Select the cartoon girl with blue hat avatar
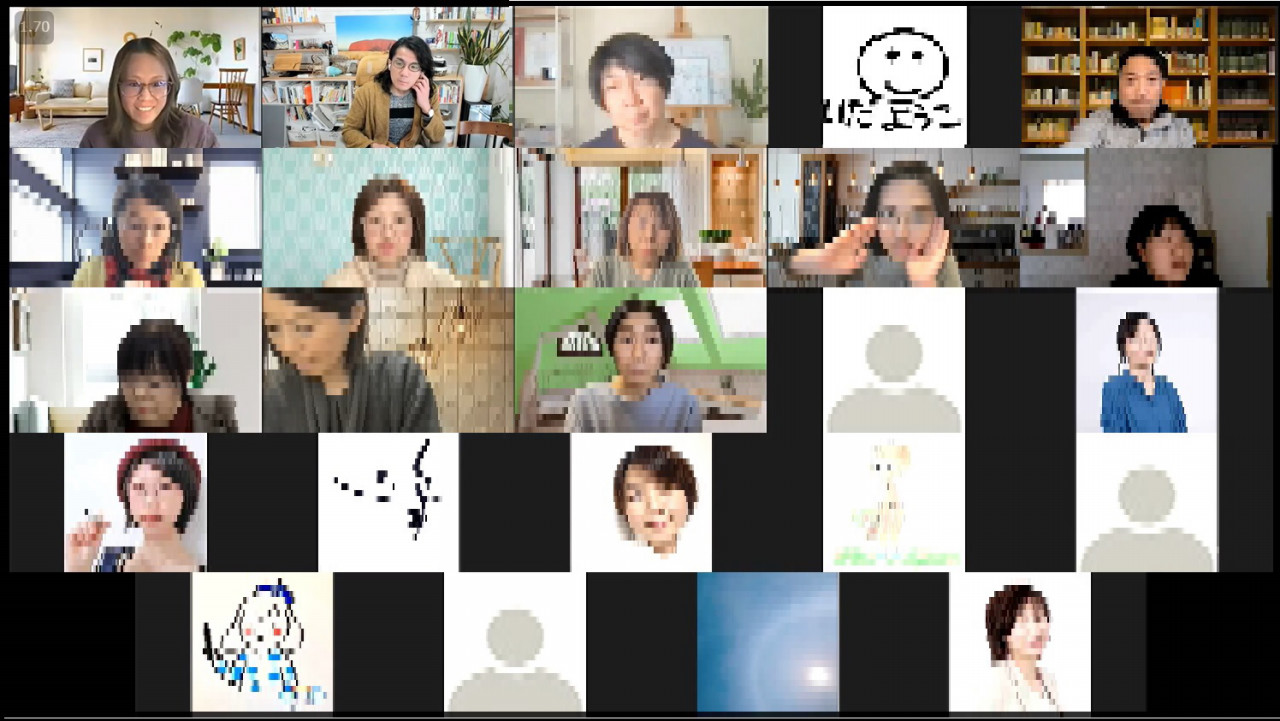Screen dimensions: 1280x721 click(x=262, y=642)
